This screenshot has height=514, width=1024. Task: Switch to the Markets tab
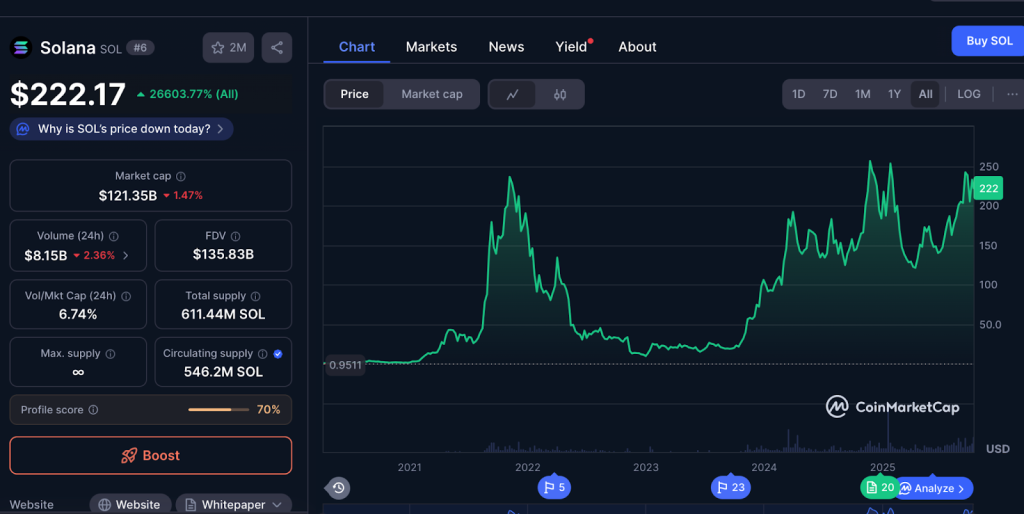pyautogui.click(x=431, y=47)
